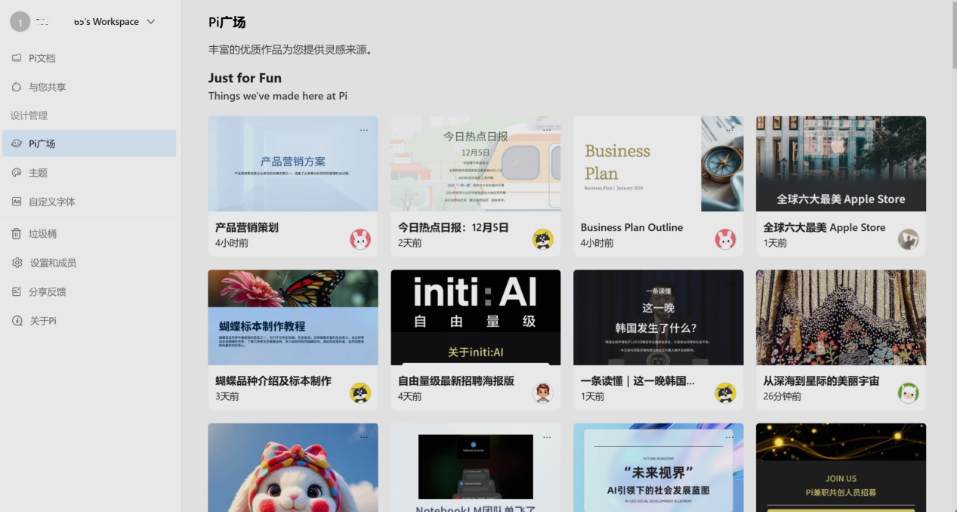The height and width of the screenshot is (512, 957).
Task: Click author avatar on 全球六大最美 Apple Store card
Action: click(908, 239)
